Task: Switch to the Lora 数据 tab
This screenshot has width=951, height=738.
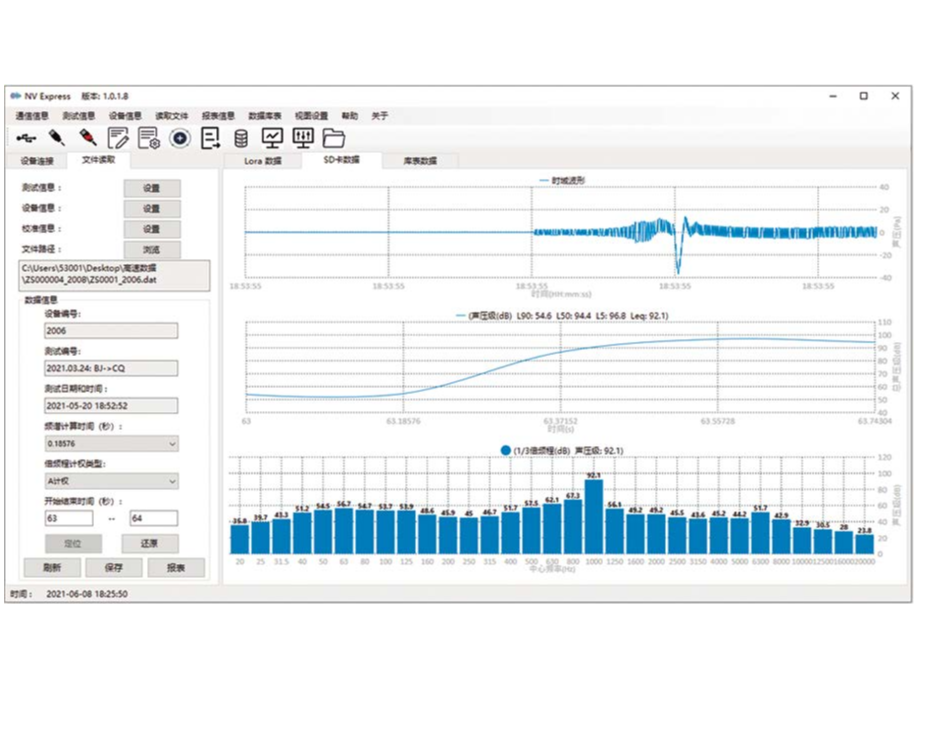Action: (264, 161)
